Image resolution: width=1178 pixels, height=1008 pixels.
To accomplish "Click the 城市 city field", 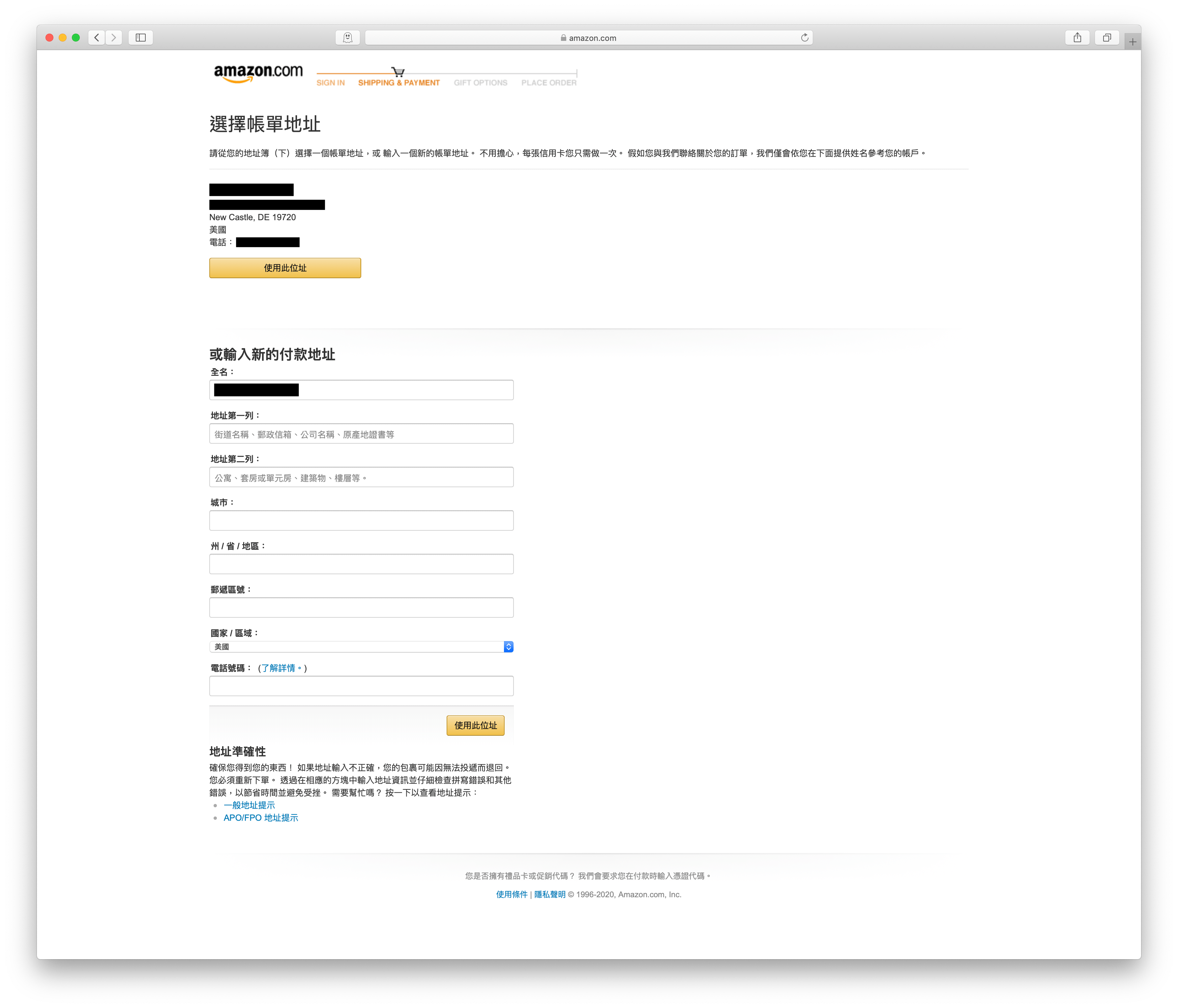I will click(x=361, y=521).
